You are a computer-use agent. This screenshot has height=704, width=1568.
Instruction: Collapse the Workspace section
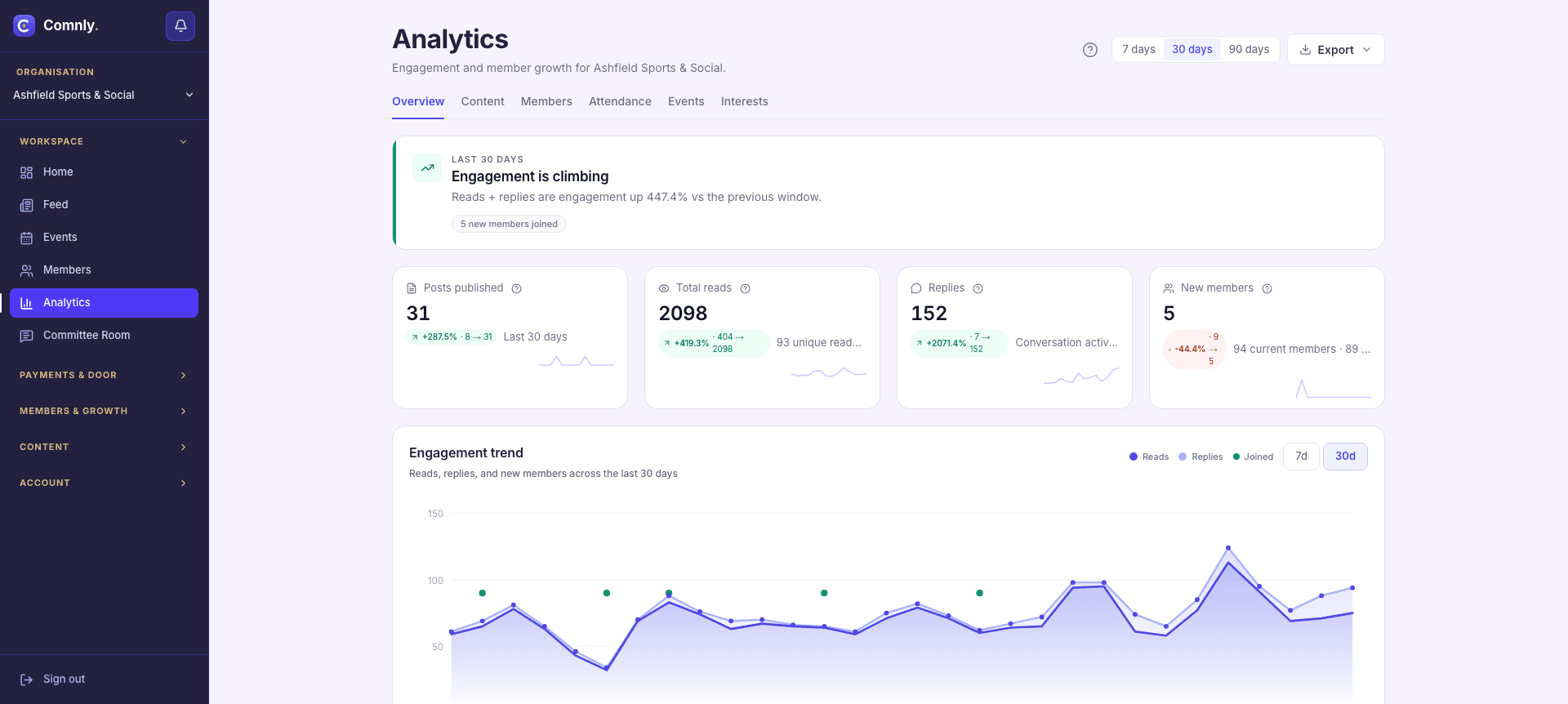(104, 141)
